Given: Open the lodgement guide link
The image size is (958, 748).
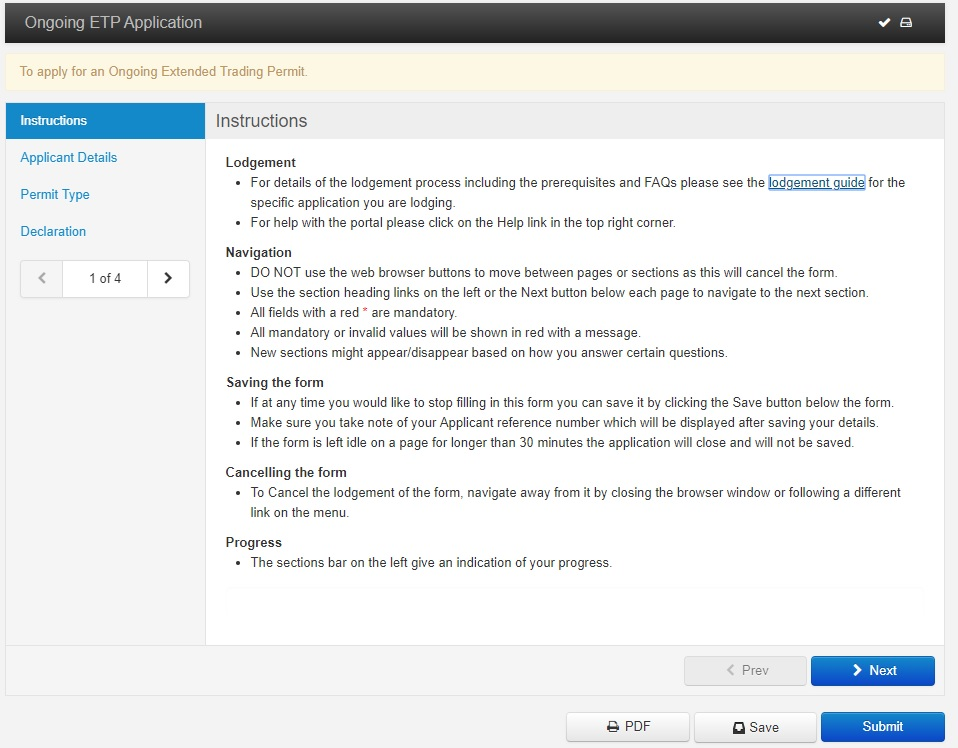Looking at the screenshot, I should [816, 183].
